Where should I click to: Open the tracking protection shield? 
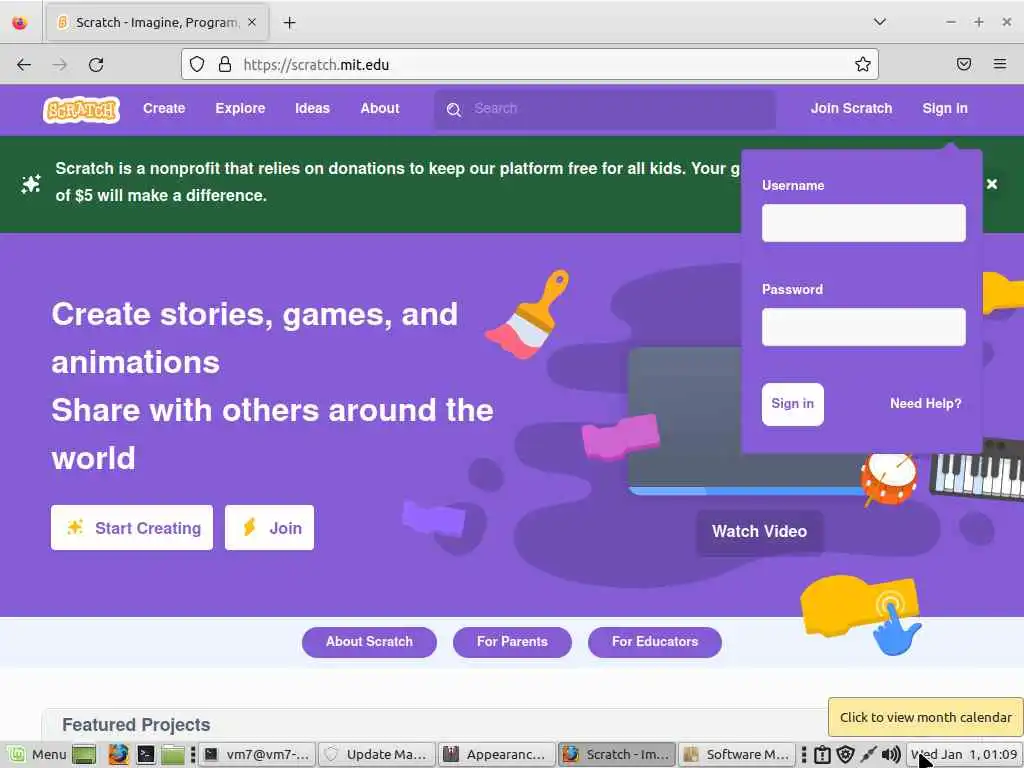tap(197, 64)
